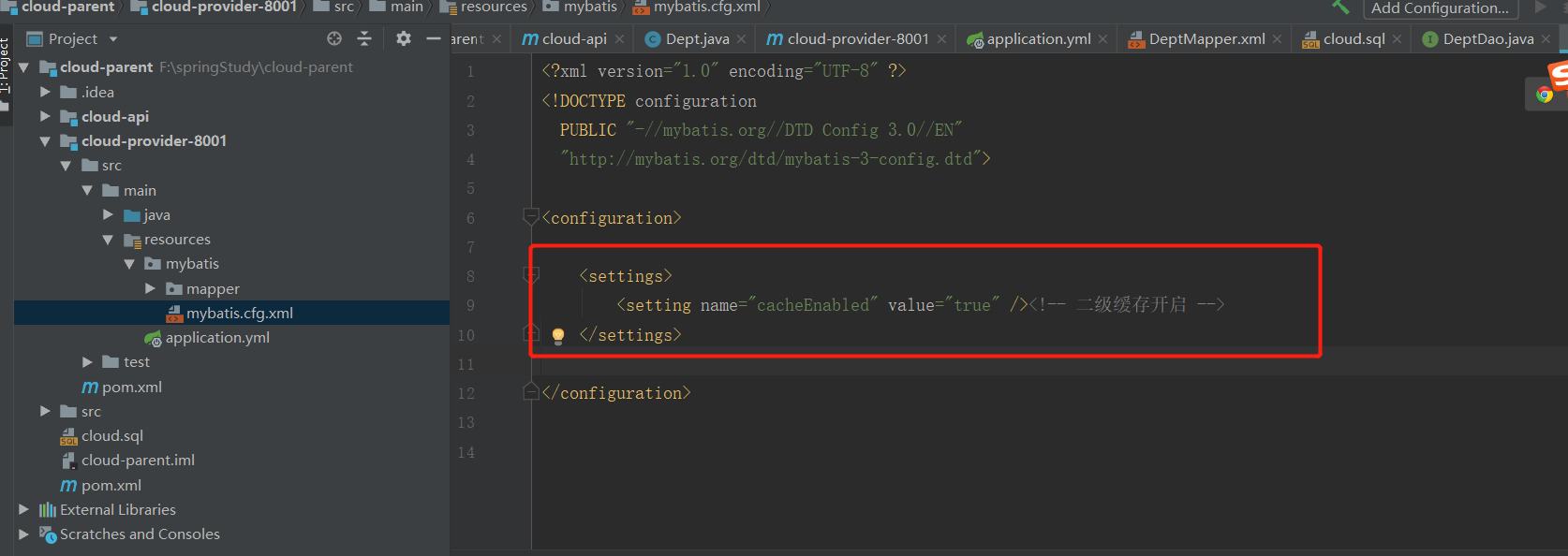Toggle fold marker on settings tag line
Image resolution: width=1568 pixels, height=556 pixels.
(x=531, y=275)
